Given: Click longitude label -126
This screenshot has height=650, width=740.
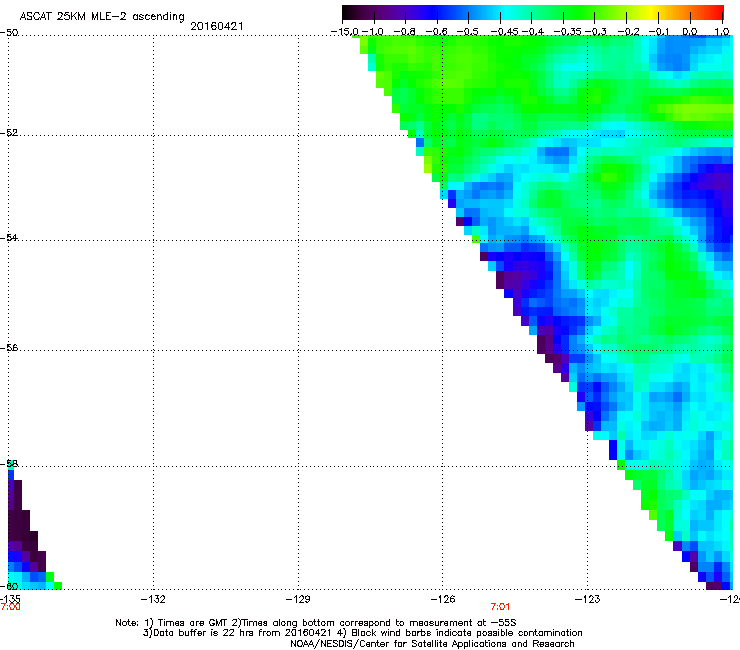Looking at the screenshot, I should (x=443, y=599).
